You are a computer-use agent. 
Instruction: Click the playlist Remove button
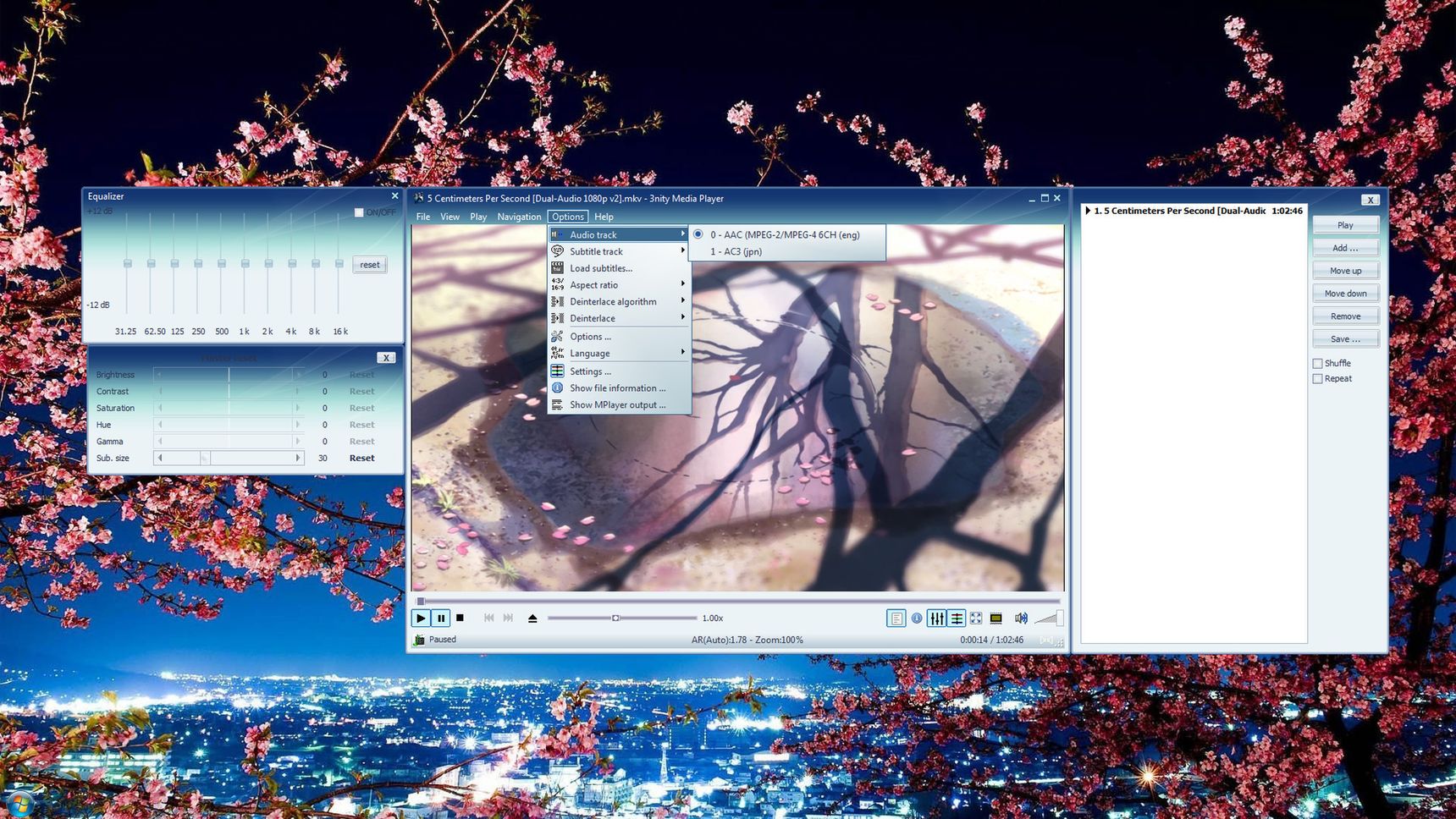1345,316
